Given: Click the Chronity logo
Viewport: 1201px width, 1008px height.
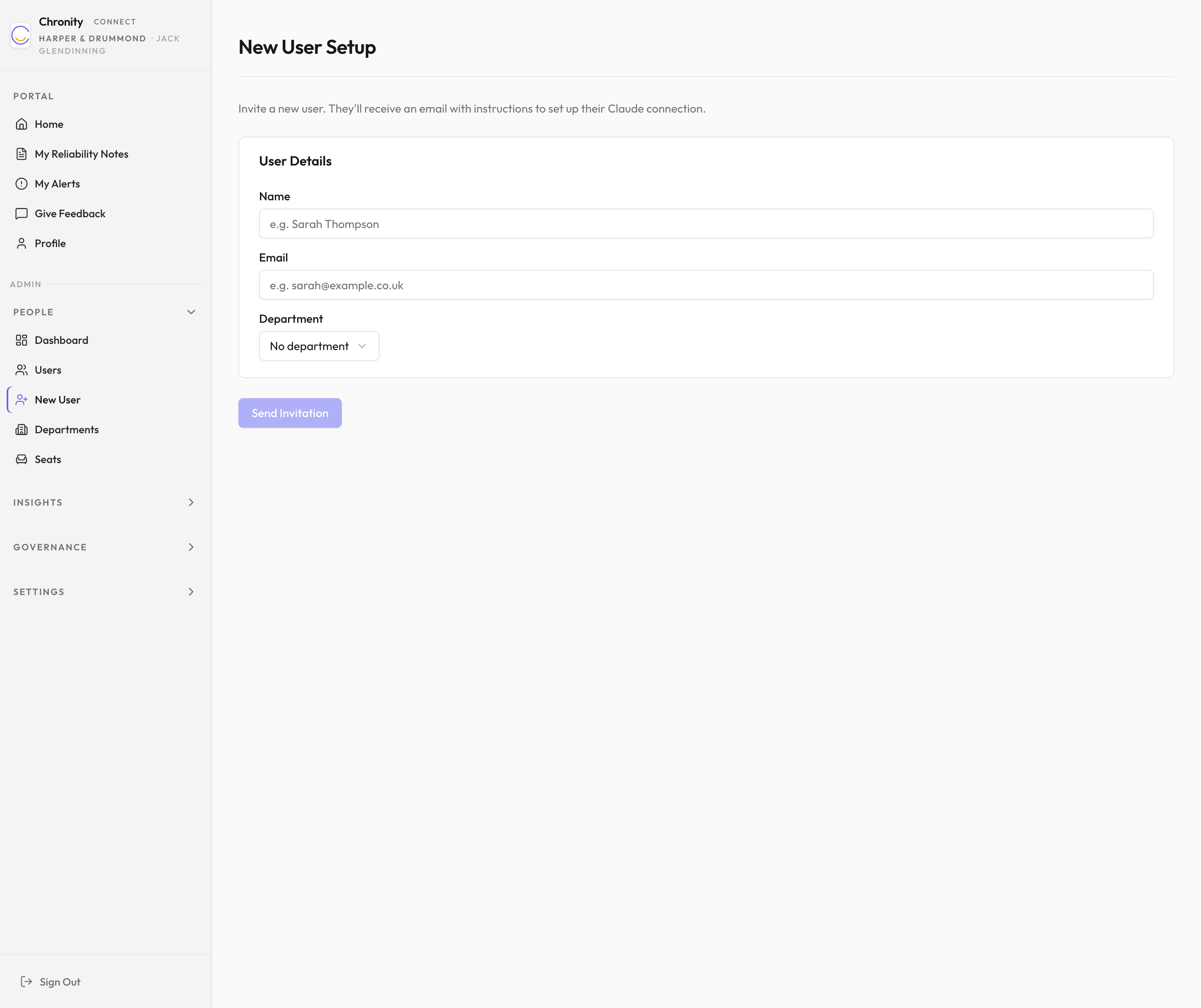Looking at the screenshot, I should point(20,36).
